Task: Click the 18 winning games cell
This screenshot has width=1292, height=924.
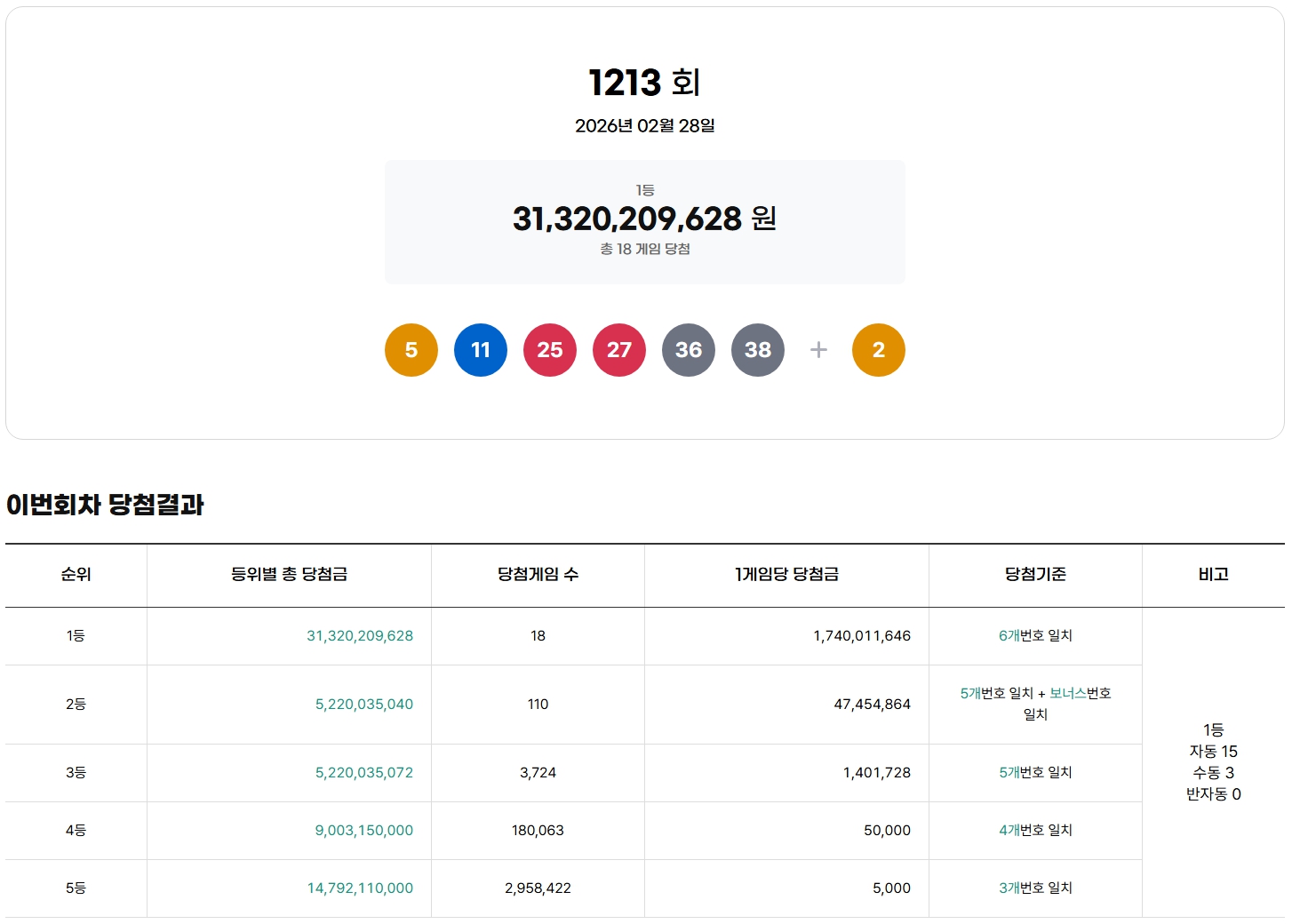Action: click(x=538, y=636)
